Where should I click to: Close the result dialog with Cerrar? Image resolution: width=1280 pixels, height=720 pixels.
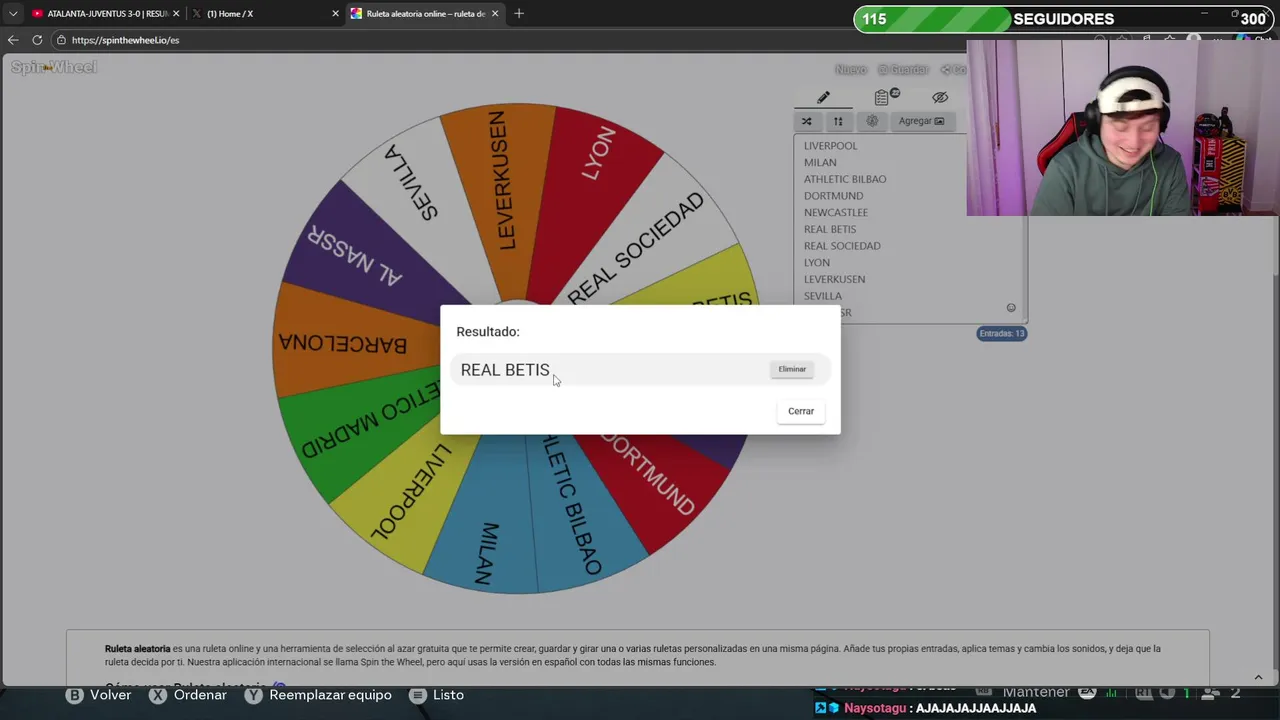pos(801,411)
